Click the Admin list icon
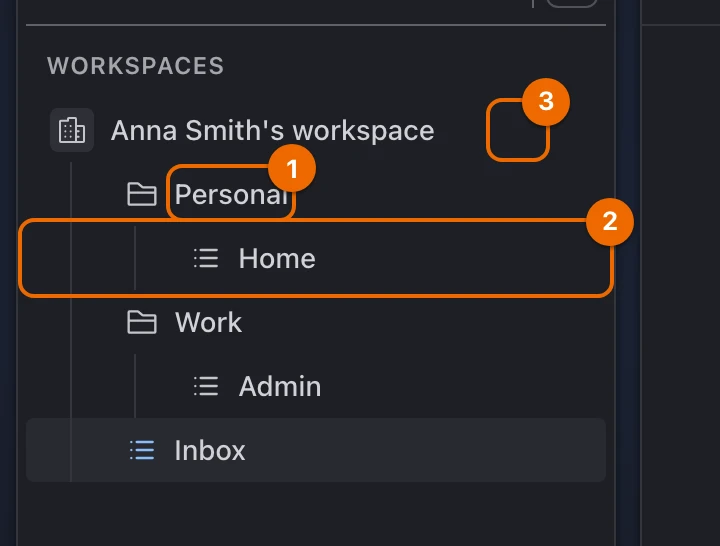Image resolution: width=720 pixels, height=546 pixels. (206, 386)
